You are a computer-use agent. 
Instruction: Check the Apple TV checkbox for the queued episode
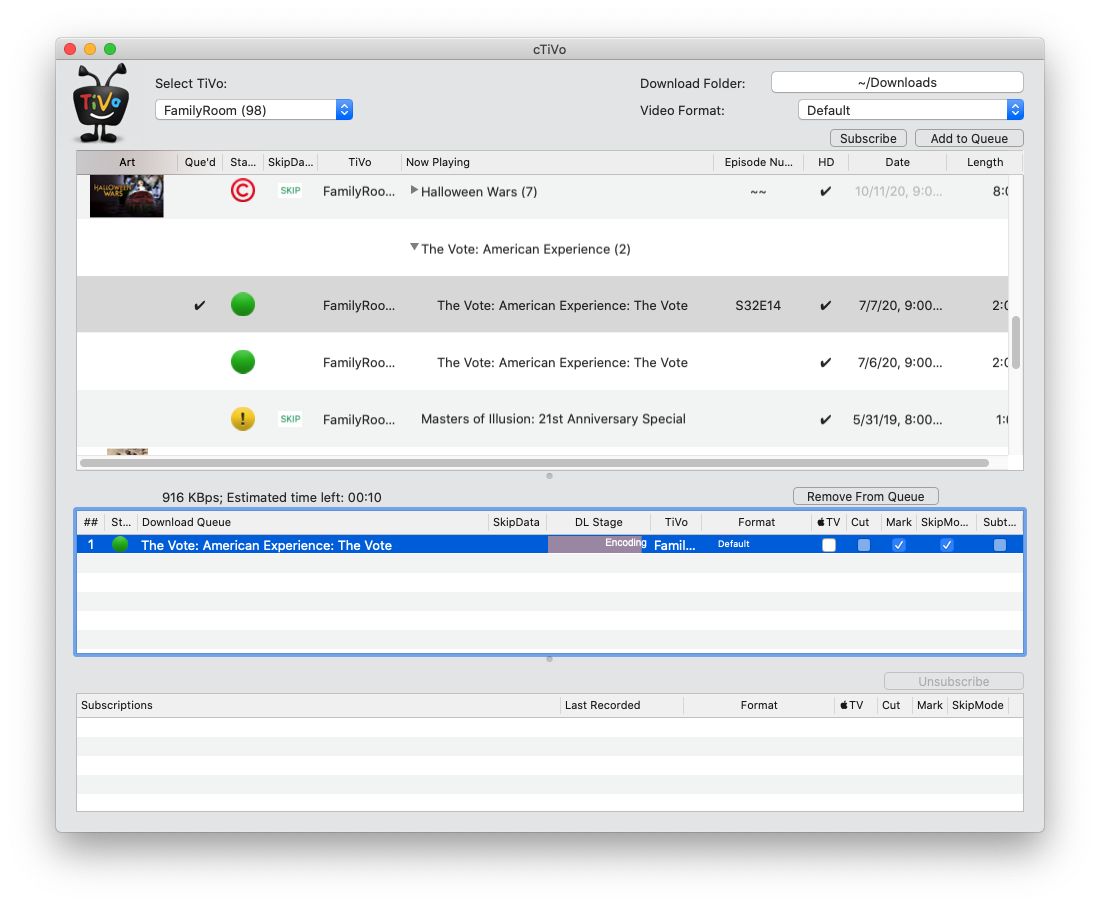(x=827, y=544)
